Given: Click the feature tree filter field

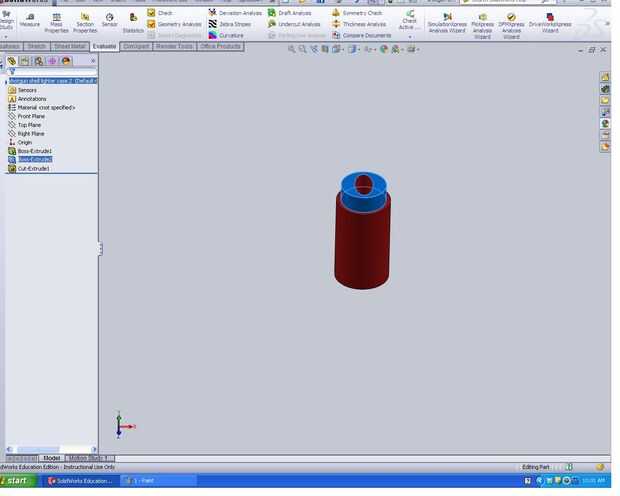Looking at the screenshot, I should (x=52, y=72).
